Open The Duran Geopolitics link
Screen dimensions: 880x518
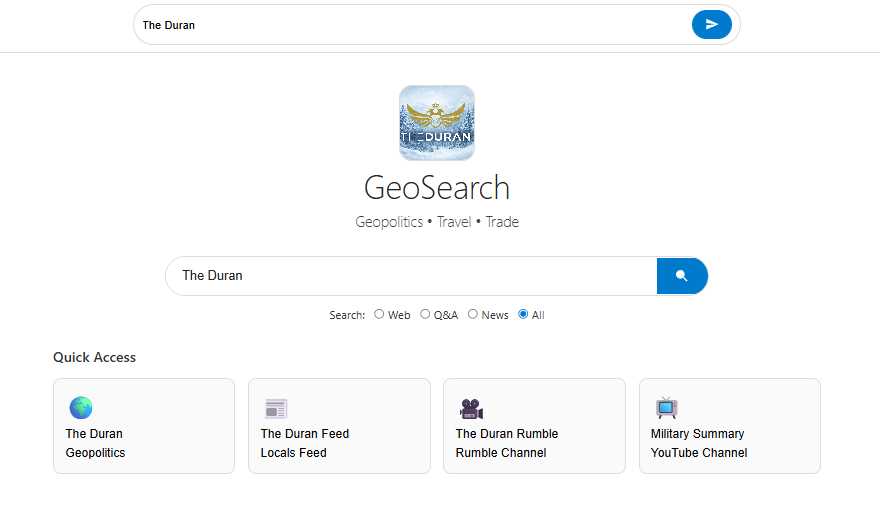pos(95,434)
